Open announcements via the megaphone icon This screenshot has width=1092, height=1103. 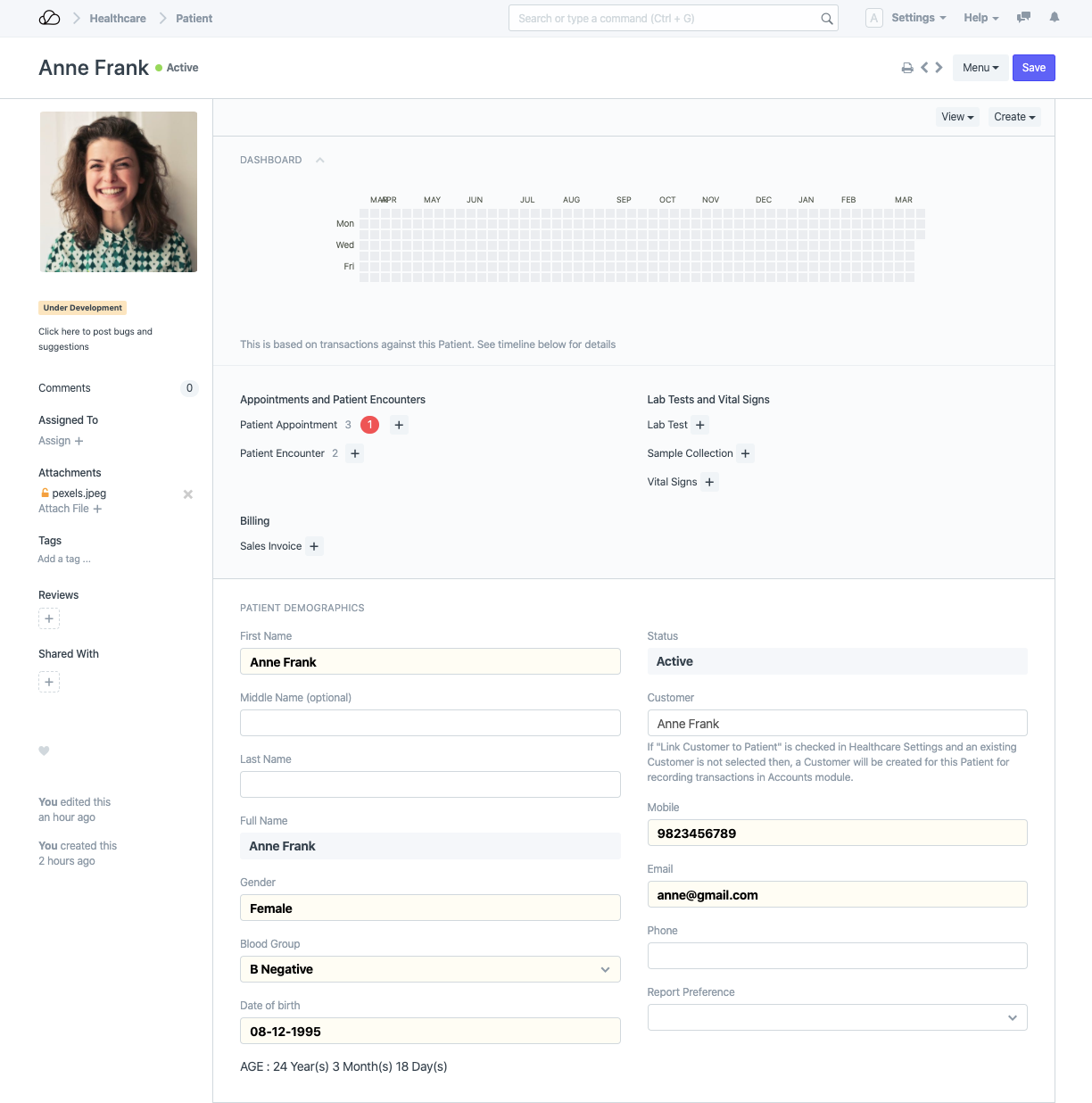[1022, 18]
